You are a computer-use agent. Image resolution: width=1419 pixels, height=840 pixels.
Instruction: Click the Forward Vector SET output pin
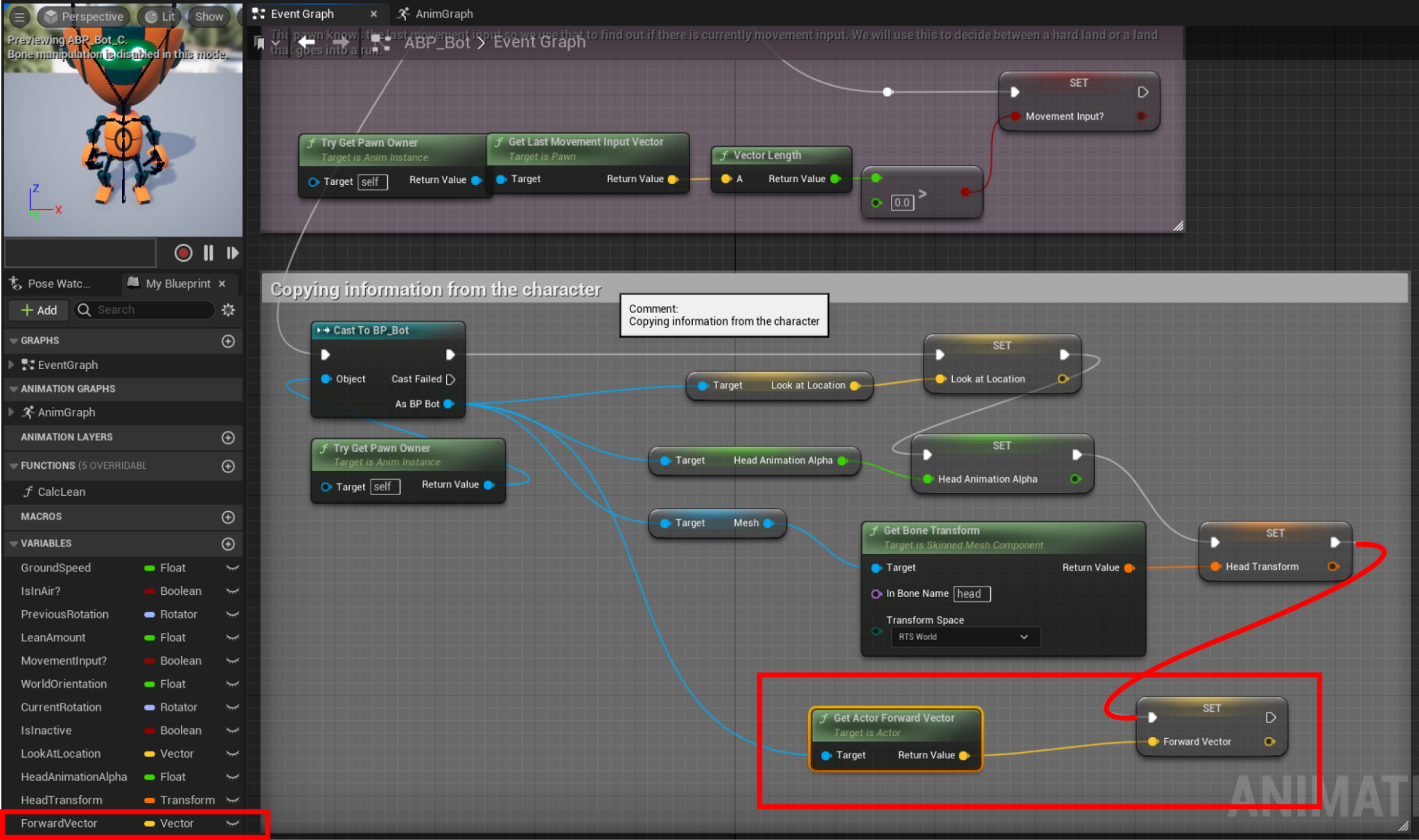point(1269,742)
